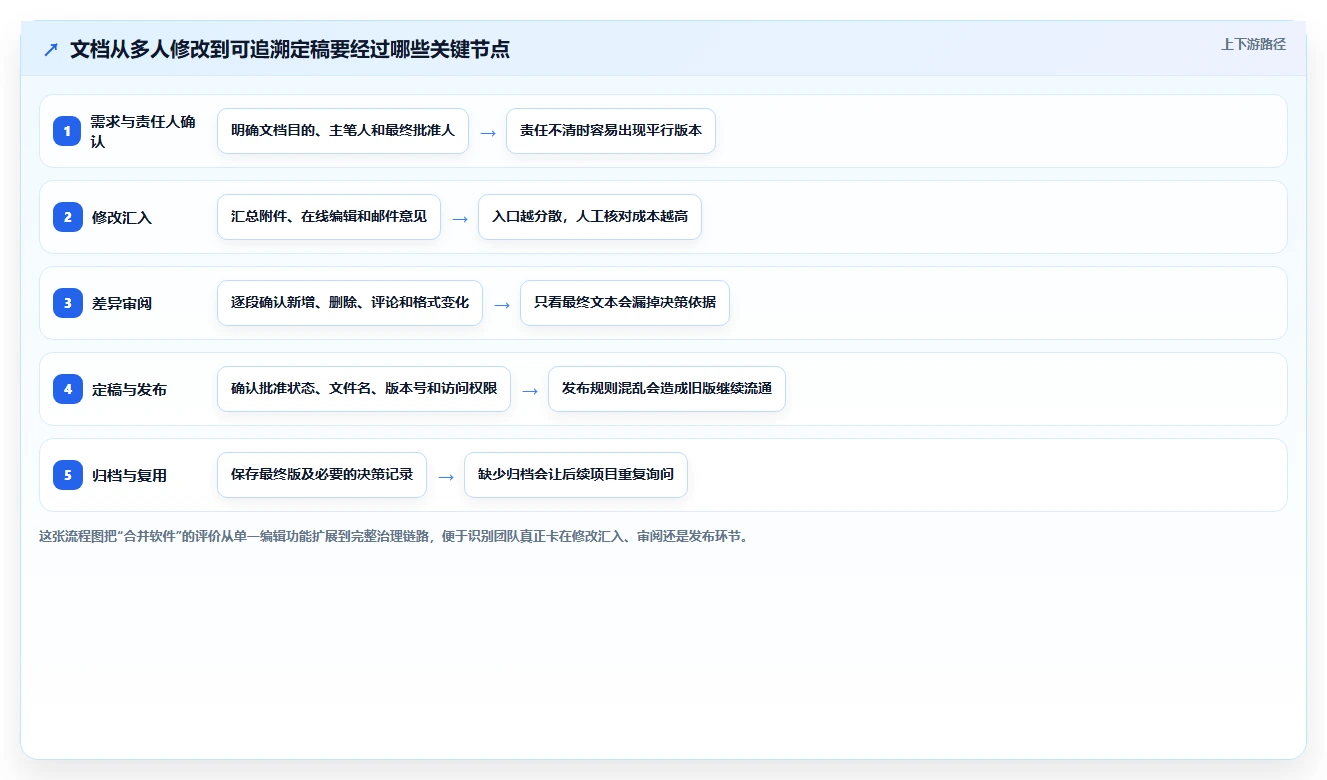Click the diagonal arrow icon beside the title

(x=51, y=49)
